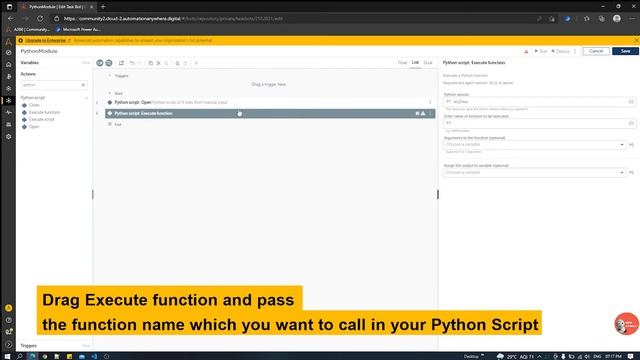The height and width of the screenshot is (360, 640).
Task: Dismiss the yellow upgrade banner
Action: click(x=636, y=40)
